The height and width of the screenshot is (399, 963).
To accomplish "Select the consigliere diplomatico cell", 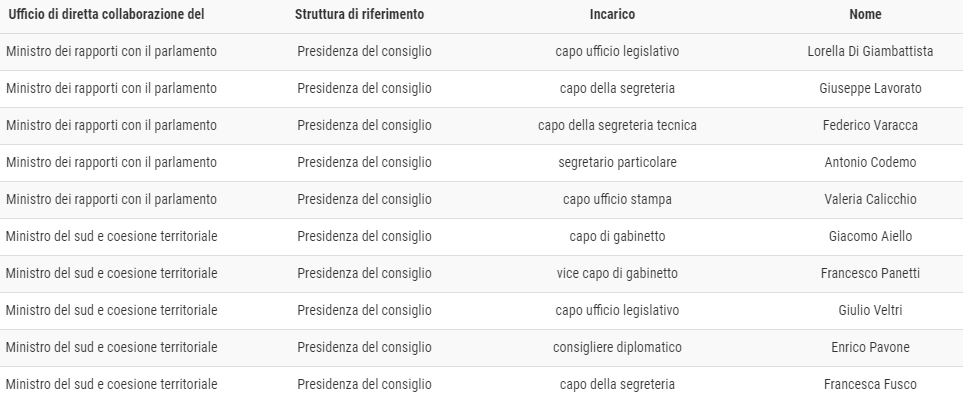I will click(617, 347).
